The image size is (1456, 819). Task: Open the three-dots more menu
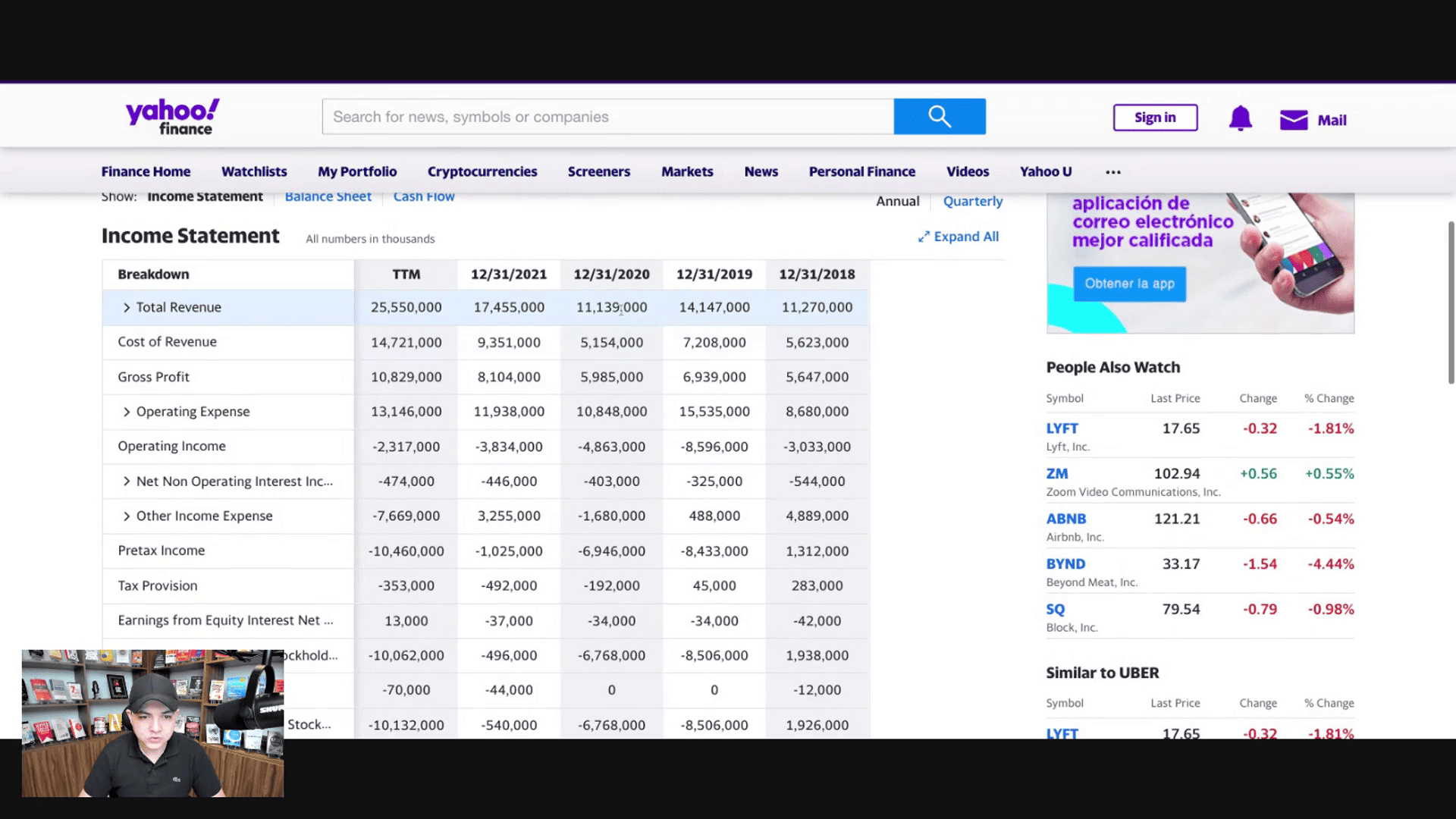[1112, 172]
